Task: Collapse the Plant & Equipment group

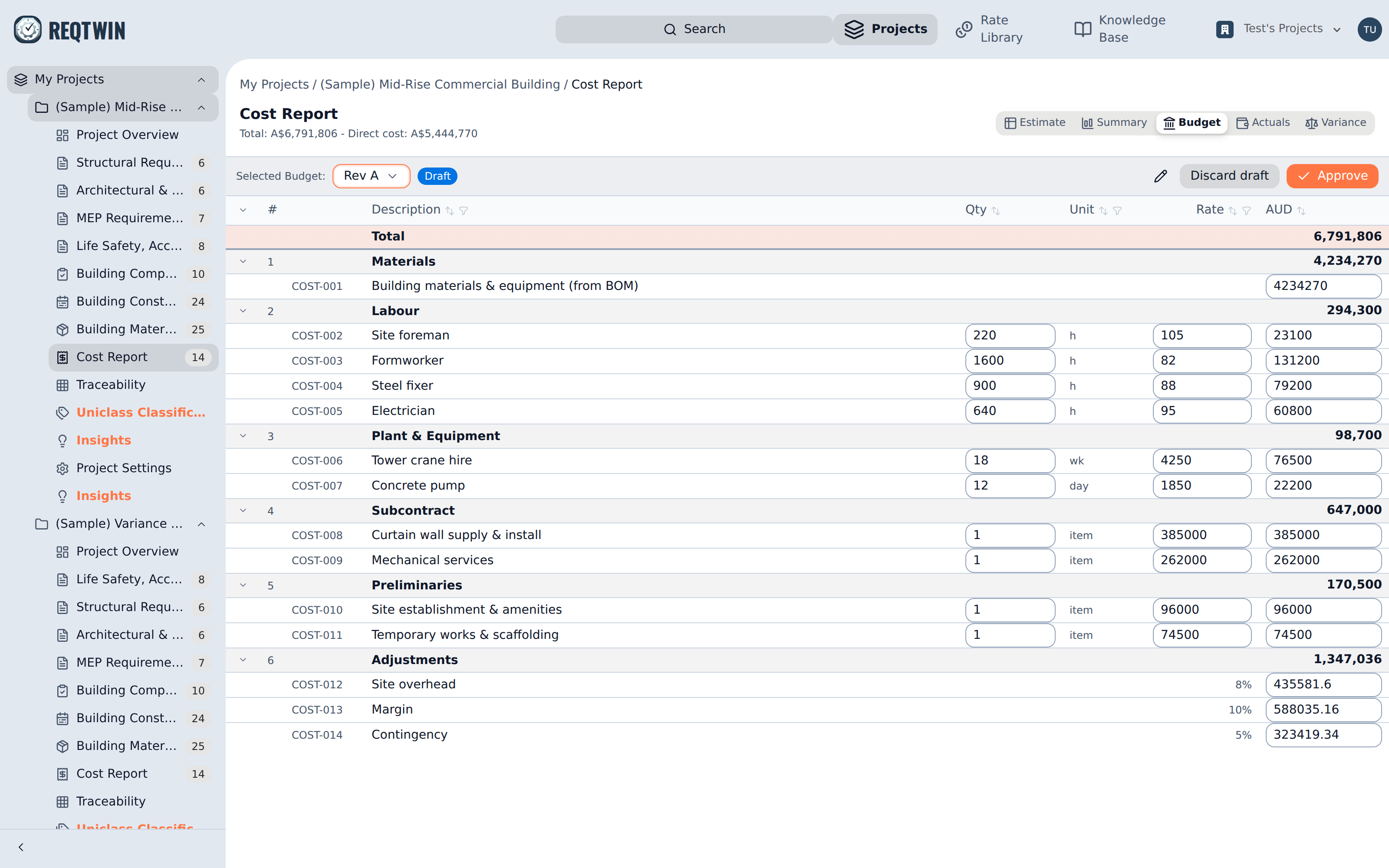Action: tap(243, 436)
